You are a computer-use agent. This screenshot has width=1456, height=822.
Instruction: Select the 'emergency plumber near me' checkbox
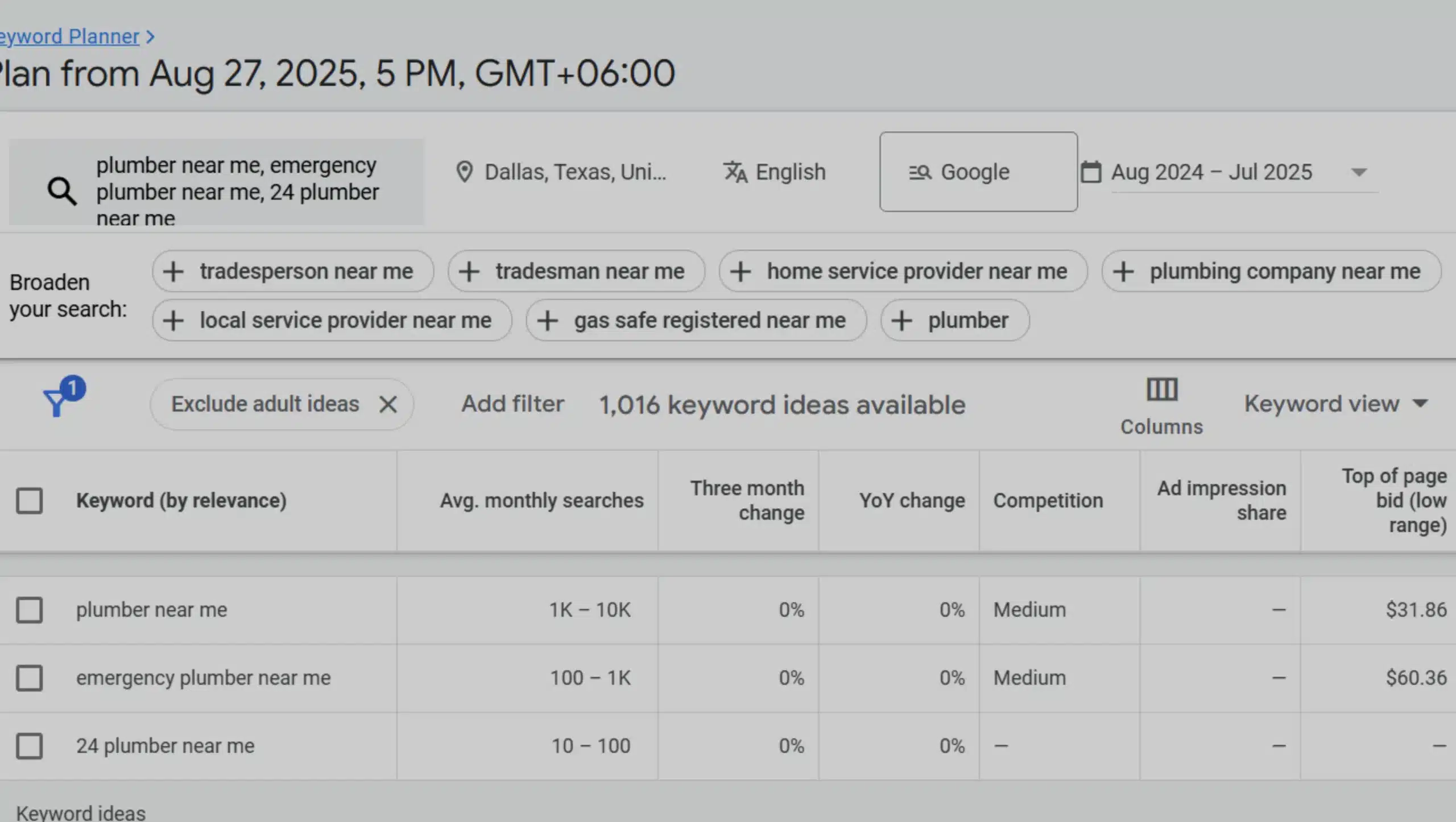(x=30, y=678)
